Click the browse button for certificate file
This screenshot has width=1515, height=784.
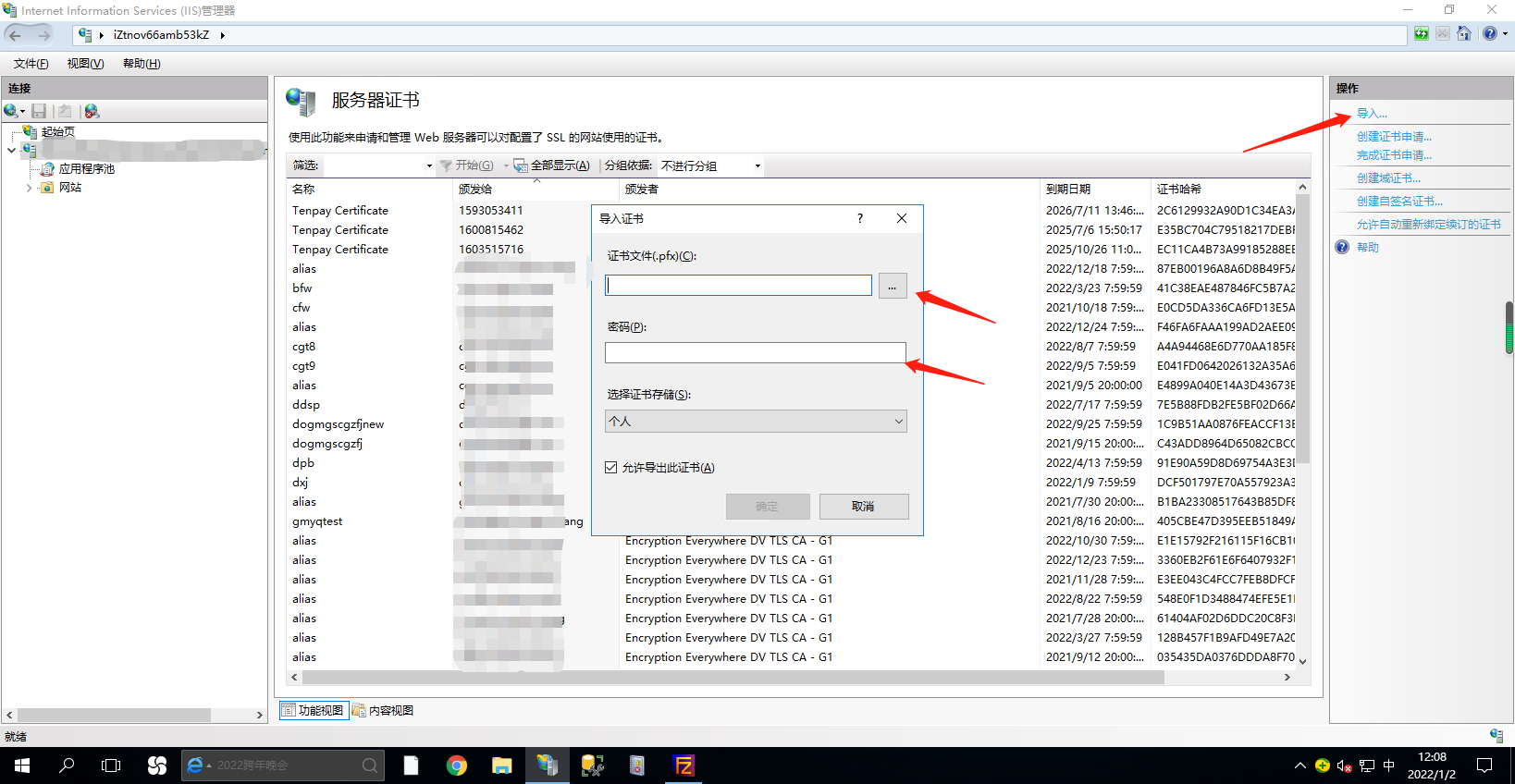[893, 286]
